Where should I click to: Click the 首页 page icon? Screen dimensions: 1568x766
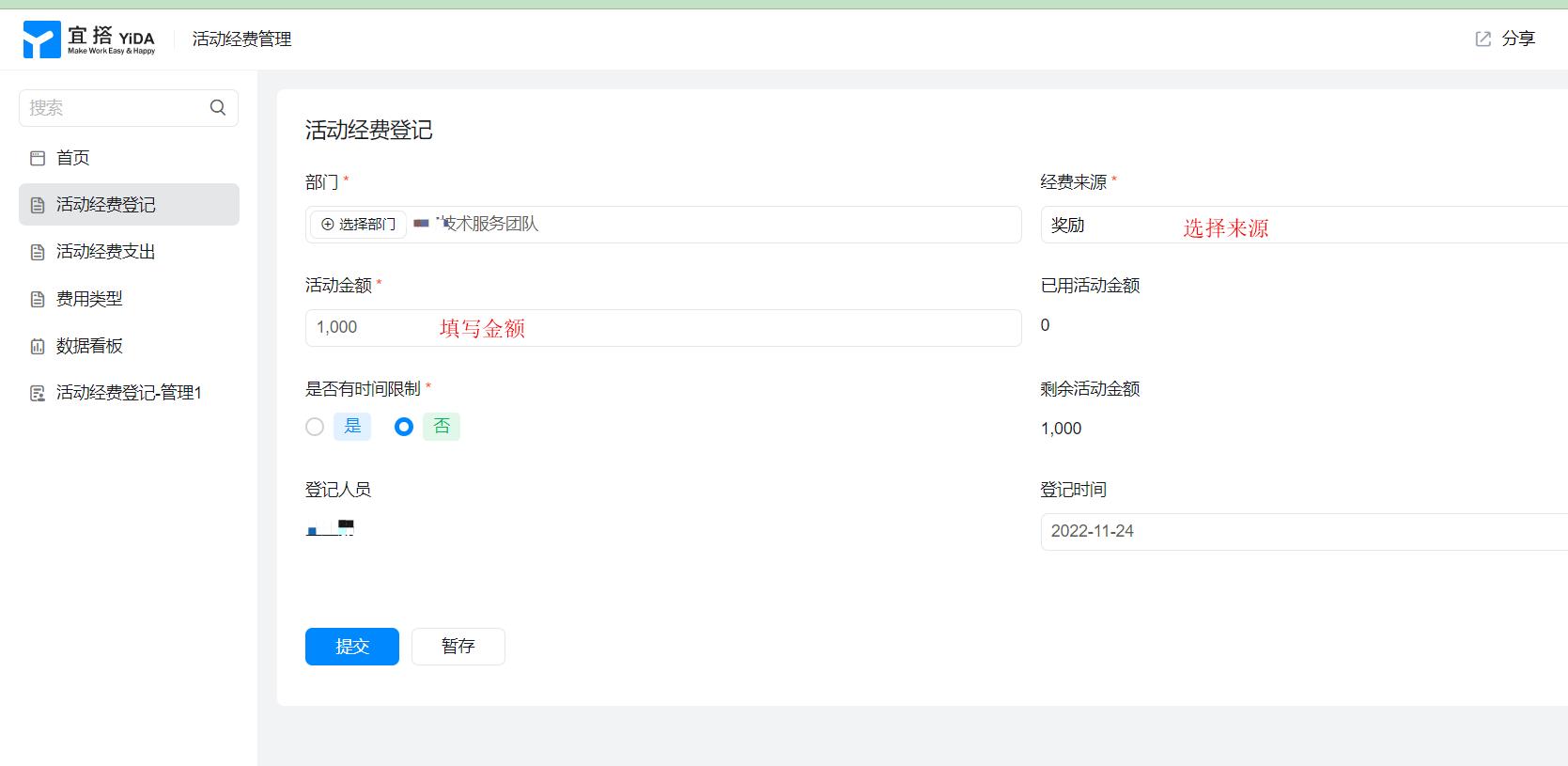38,158
